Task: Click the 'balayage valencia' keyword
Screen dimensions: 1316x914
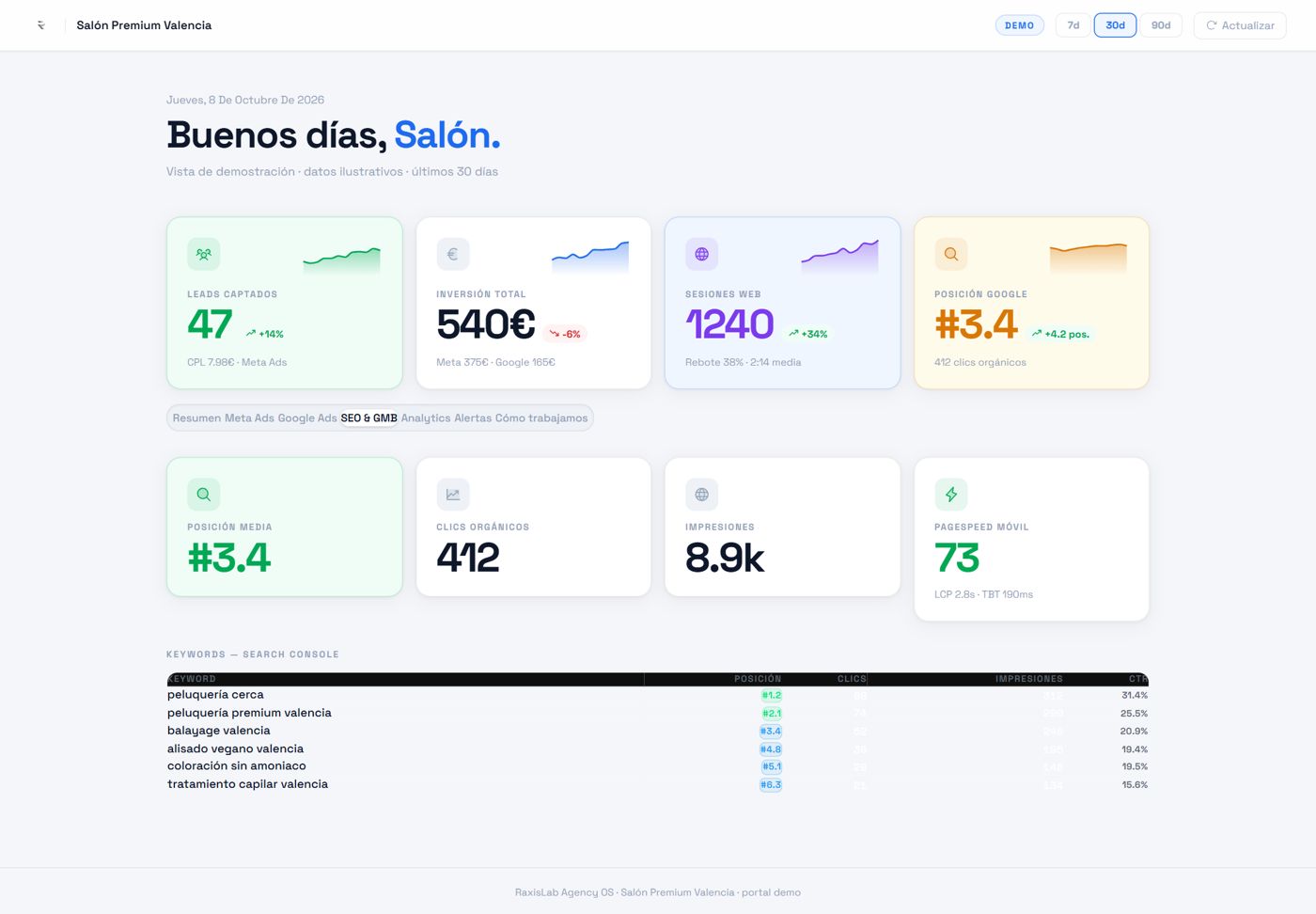Action: tap(219, 731)
